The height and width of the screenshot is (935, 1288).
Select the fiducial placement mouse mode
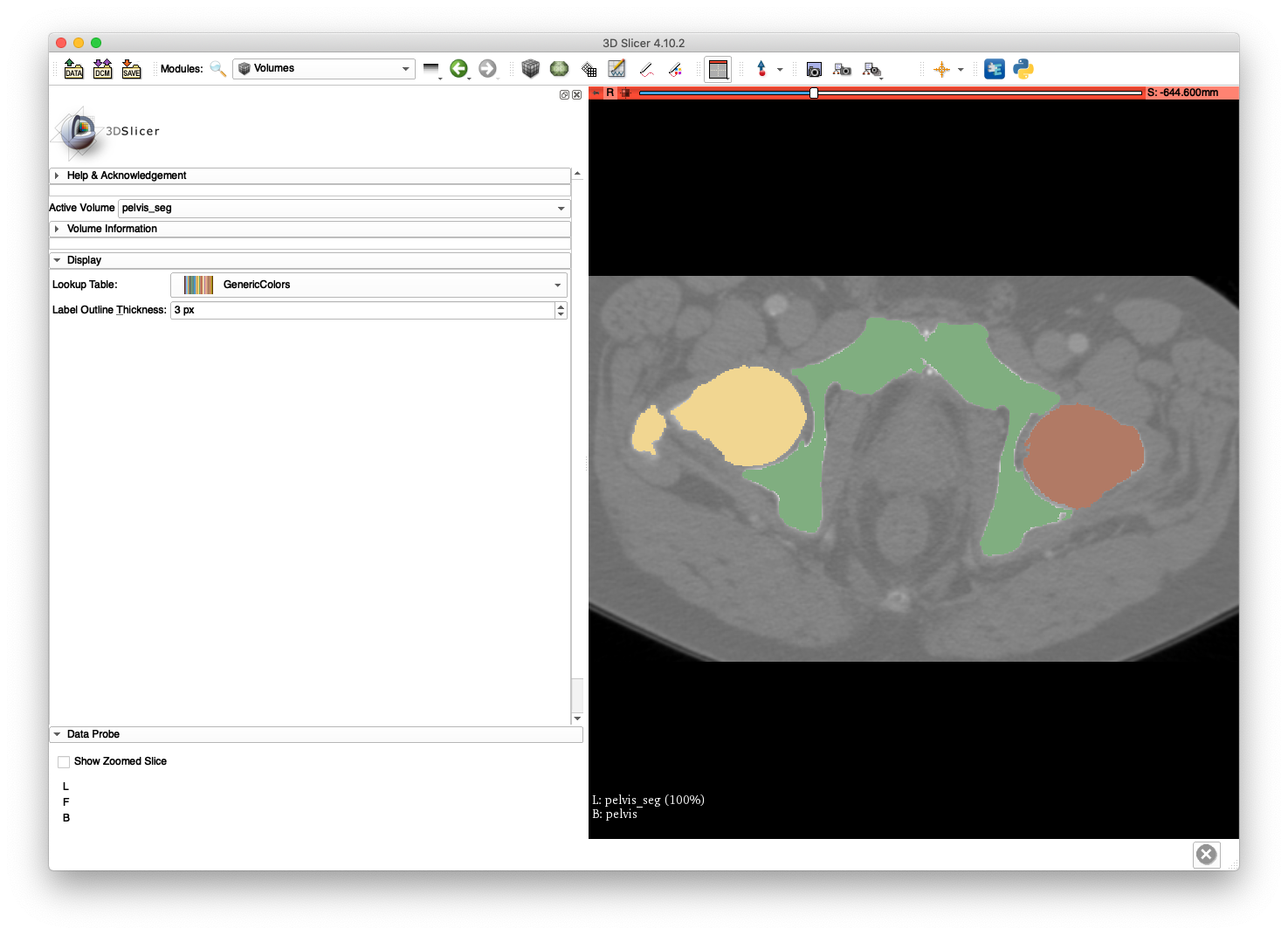(761, 69)
